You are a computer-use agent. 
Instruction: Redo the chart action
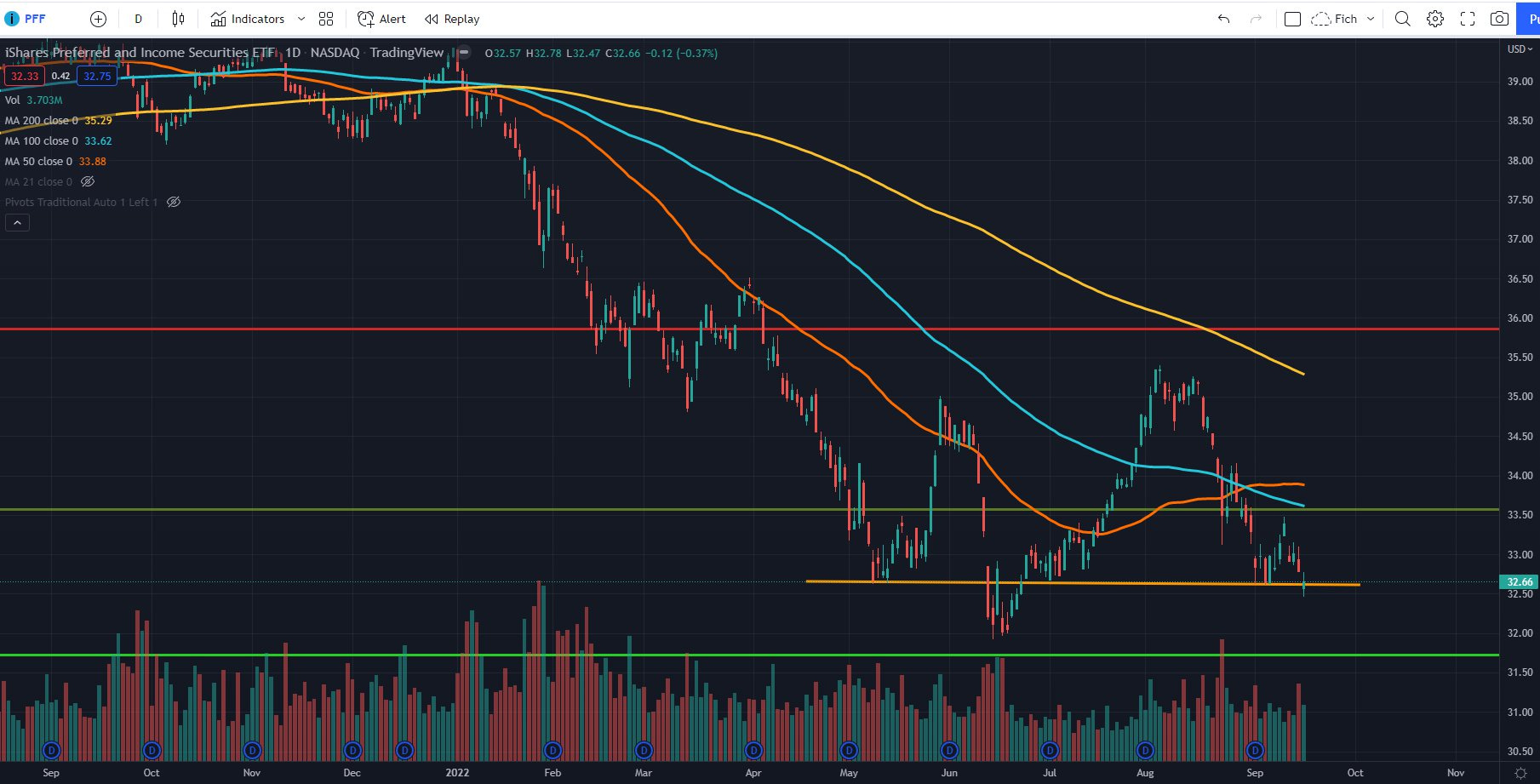tap(1256, 19)
